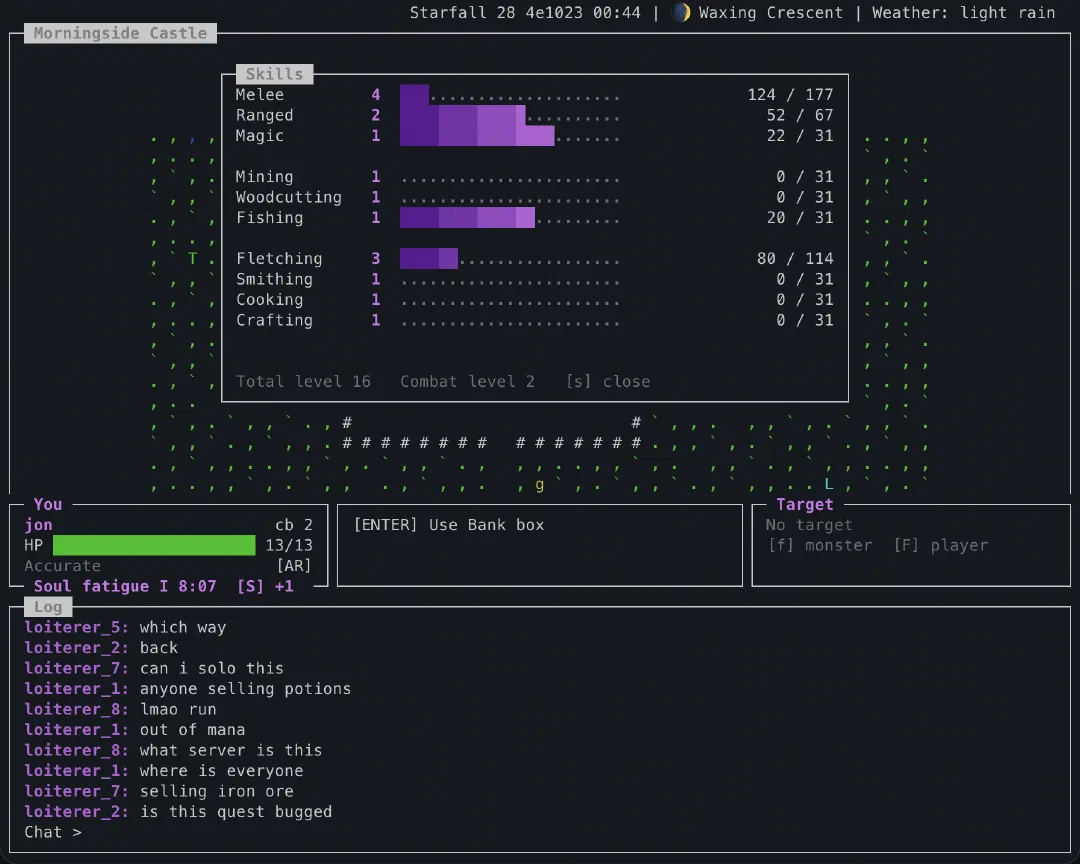Screen dimensions: 1080x864
Task: Click the Skills panel title tab
Action: click(x=274, y=74)
